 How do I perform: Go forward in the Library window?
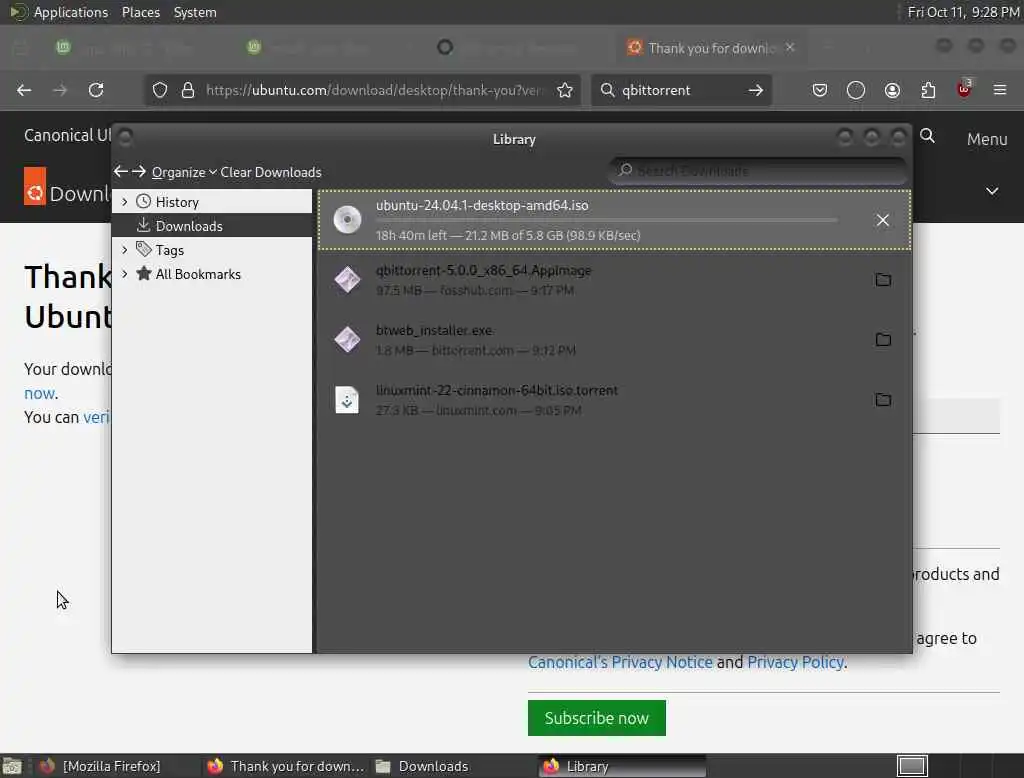tap(138, 171)
